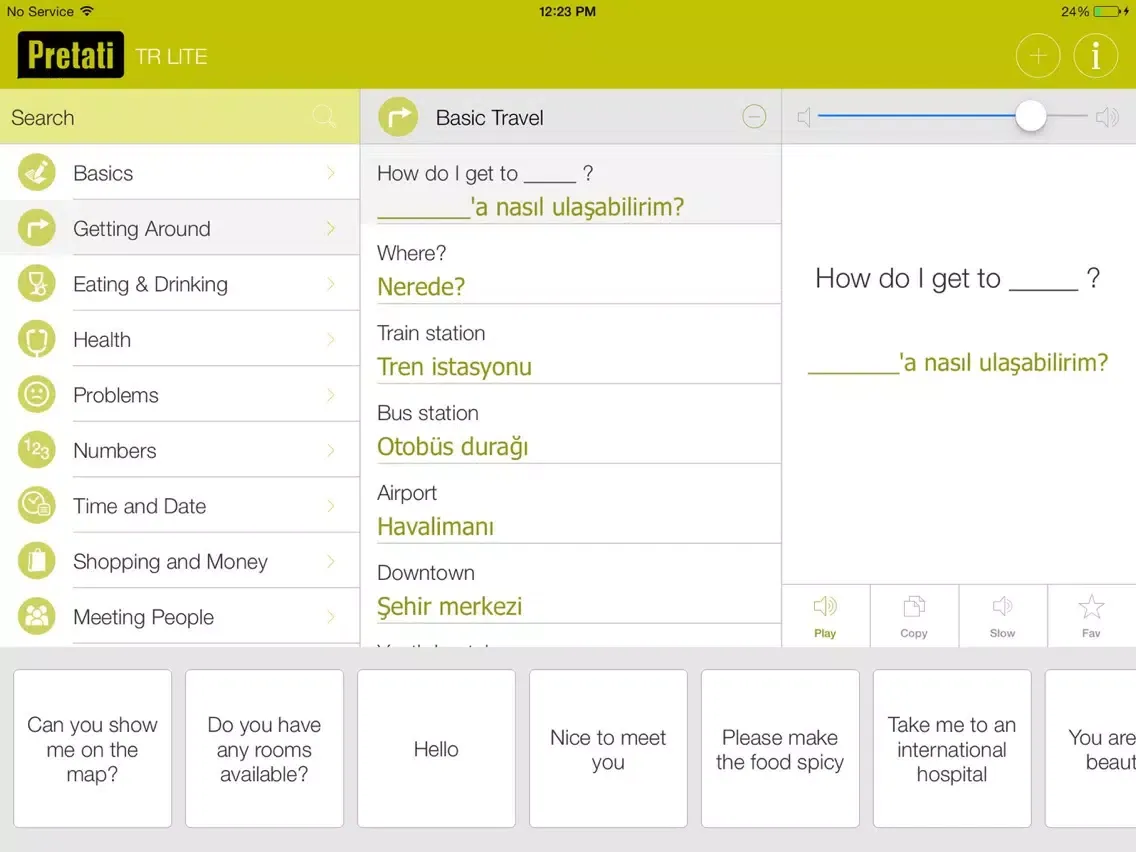Click the Search input field

coord(180,117)
